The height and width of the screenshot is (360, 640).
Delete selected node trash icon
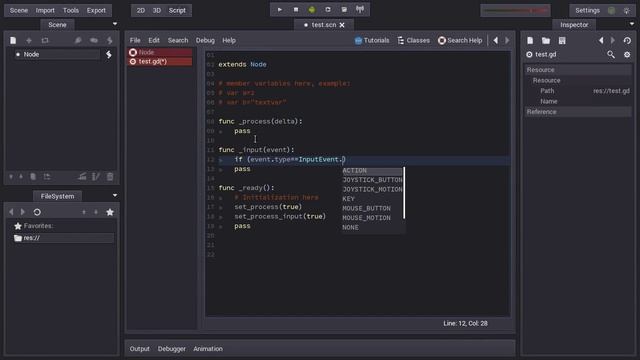(110, 177)
